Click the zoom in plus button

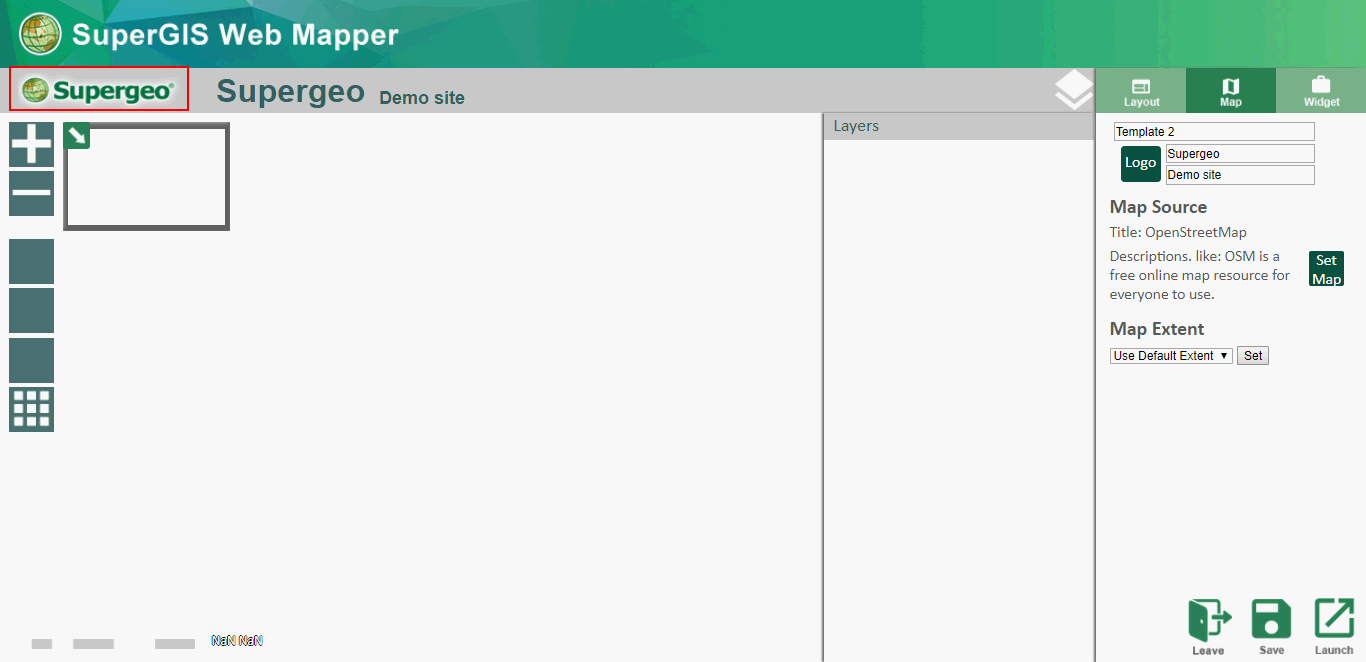[31, 144]
